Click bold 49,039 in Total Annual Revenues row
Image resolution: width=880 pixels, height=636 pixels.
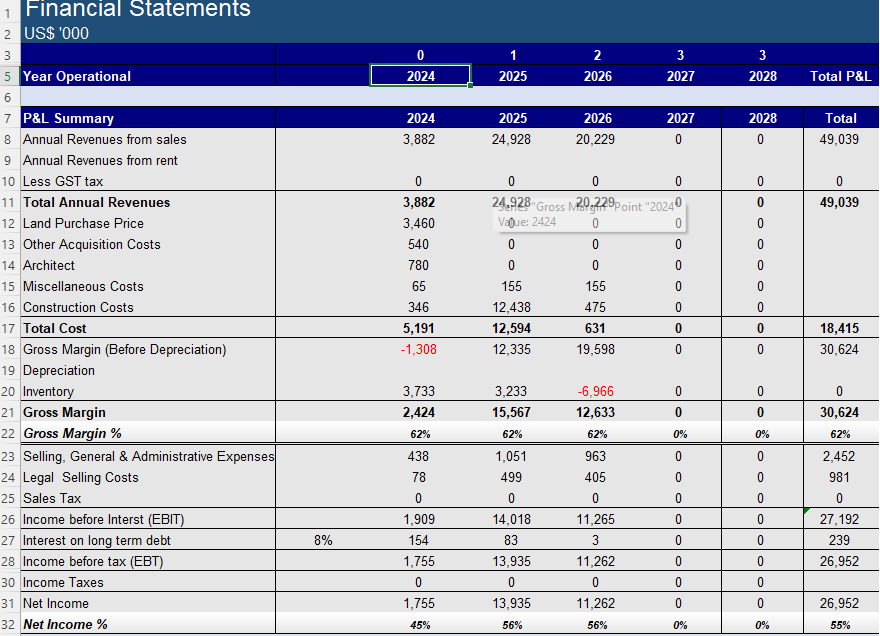(x=839, y=202)
